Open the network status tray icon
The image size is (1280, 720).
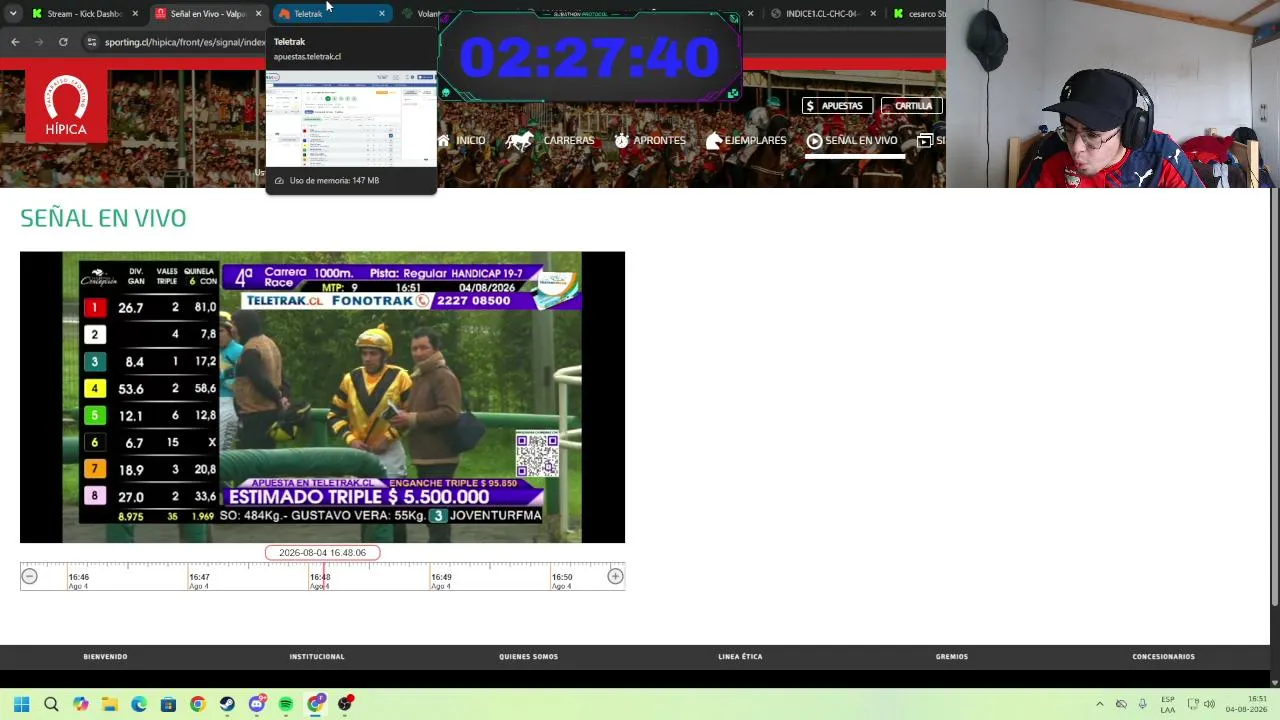pyautogui.click(x=1192, y=704)
